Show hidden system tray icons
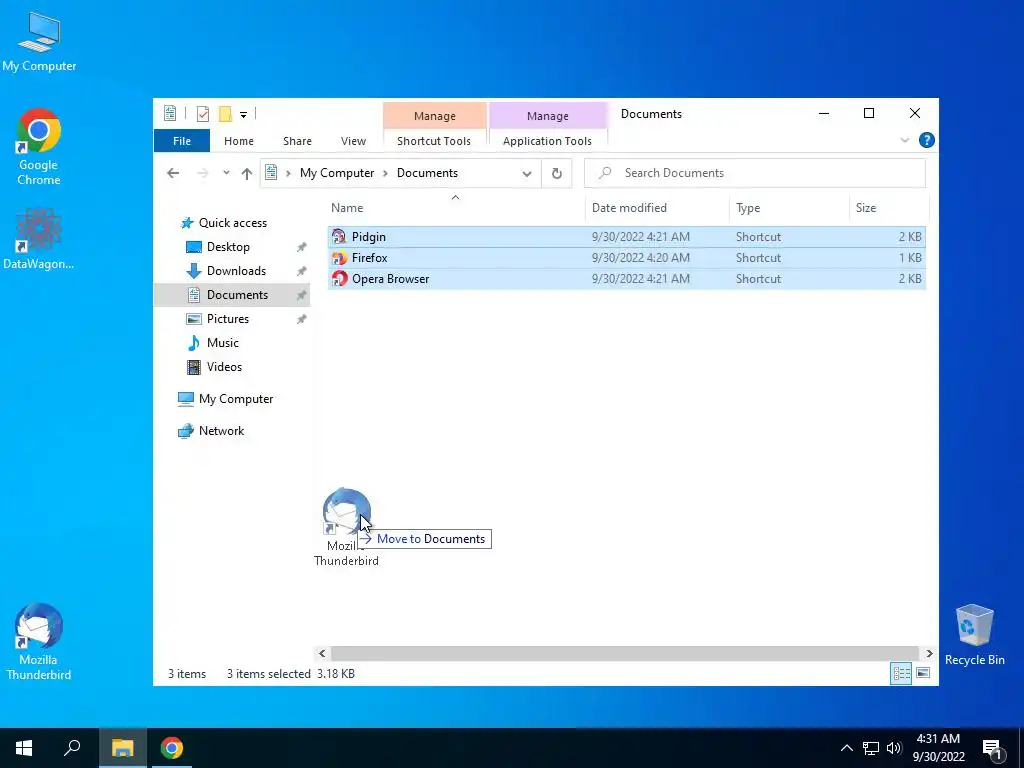The height and width of the screenshot is (768, 1024). pos(846,748)
